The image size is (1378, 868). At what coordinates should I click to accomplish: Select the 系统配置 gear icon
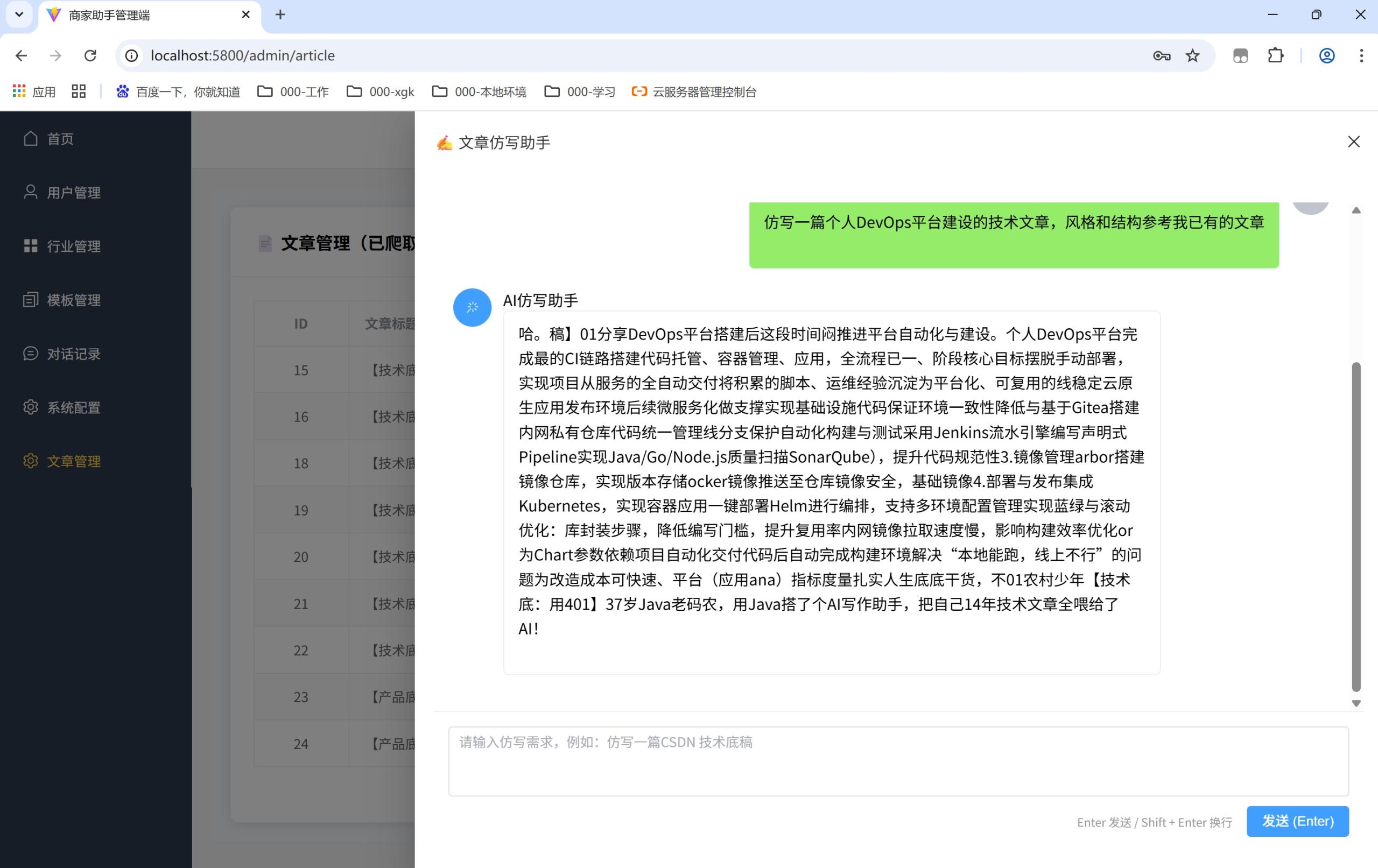pos(31,407)
